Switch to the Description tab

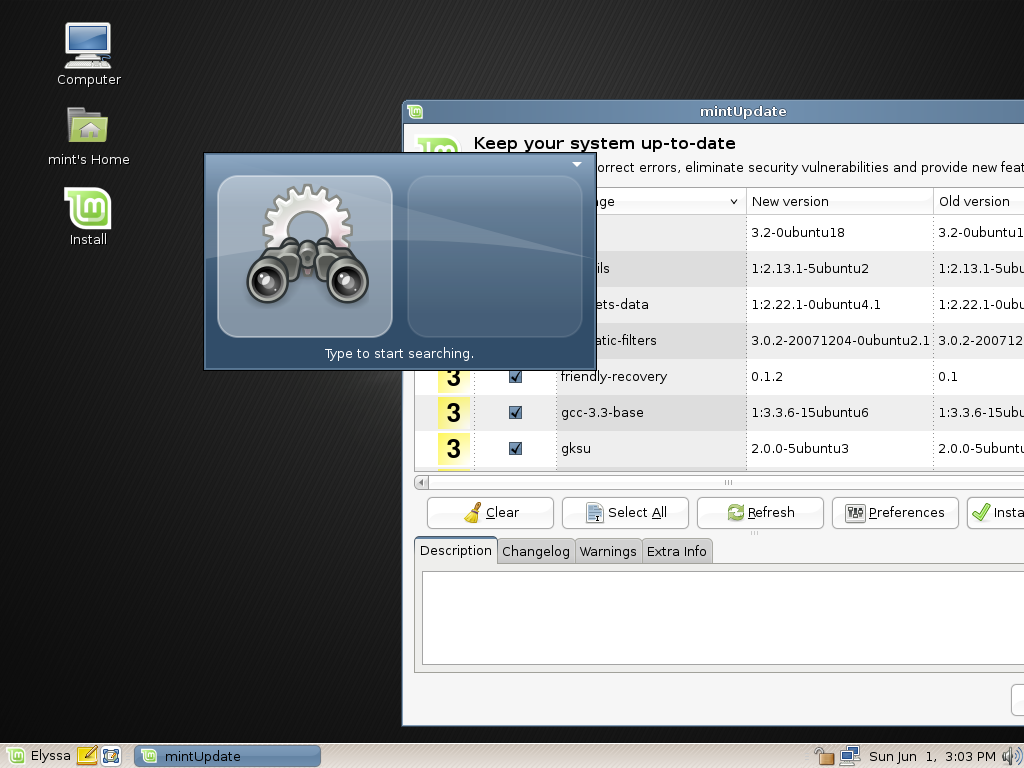pos(456,551)
